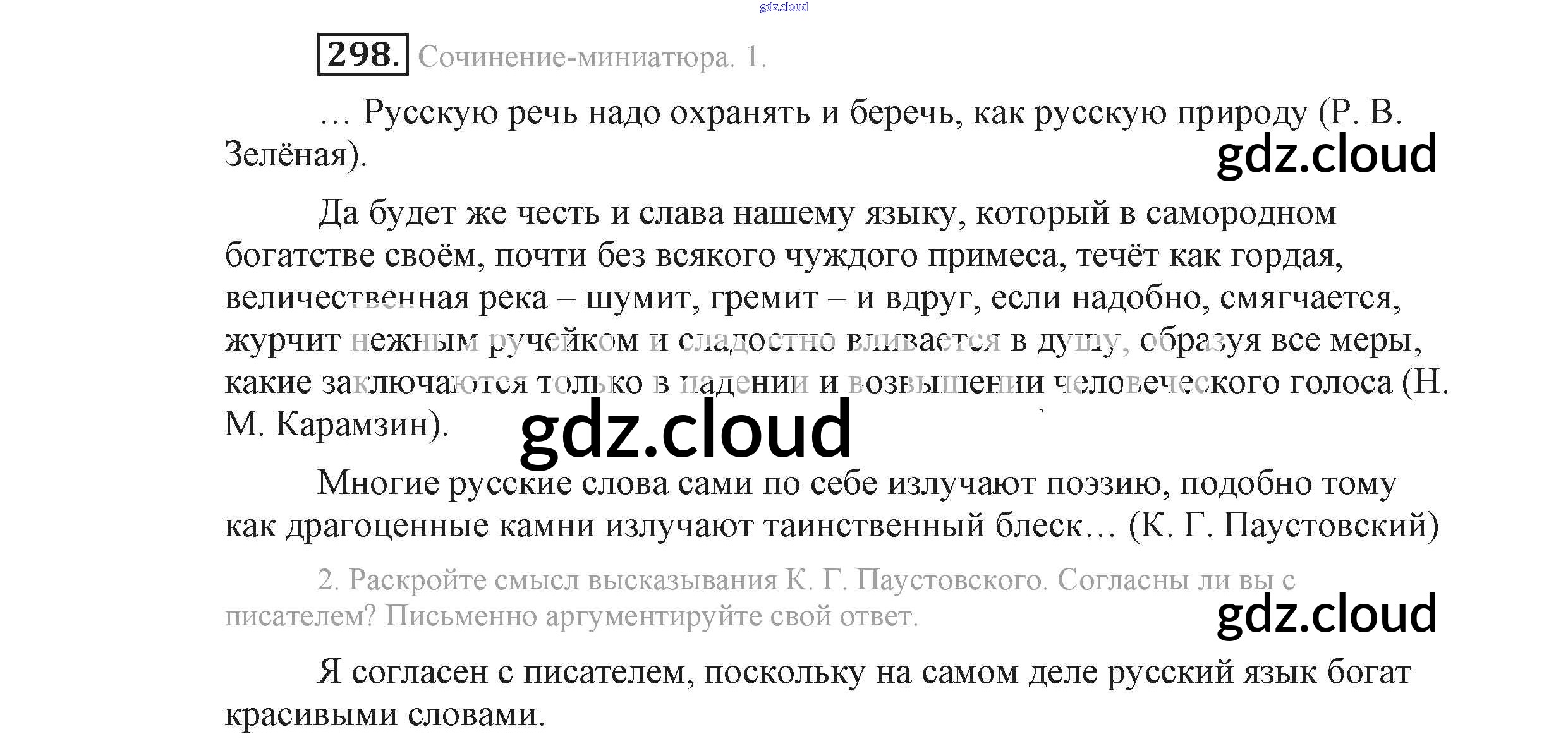Click the word 'самородном' in the quote
This screenshot has height=739, width=1568.
point(1240,213)
